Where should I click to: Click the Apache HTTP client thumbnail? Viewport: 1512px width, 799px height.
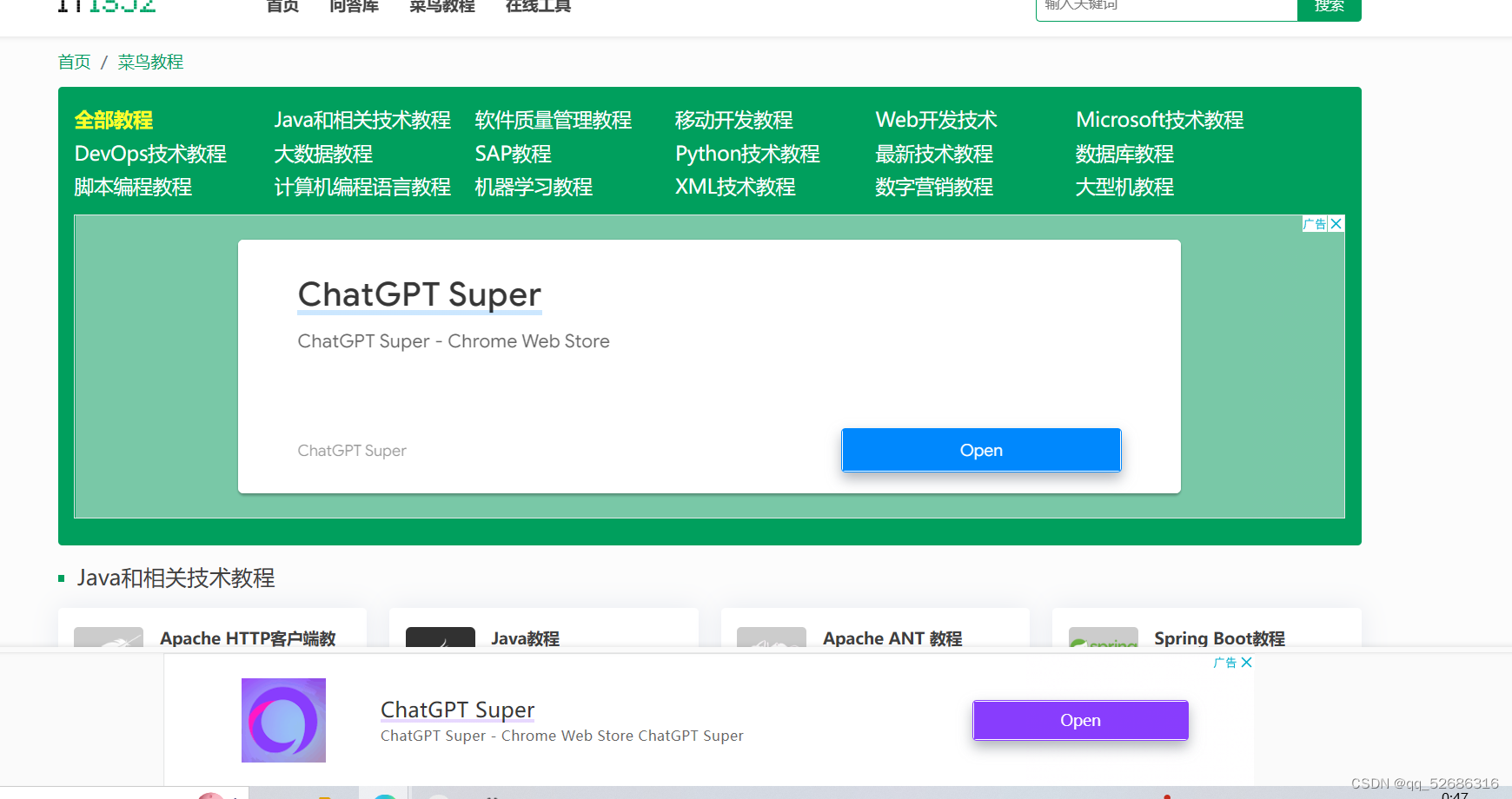coord(109,637)
